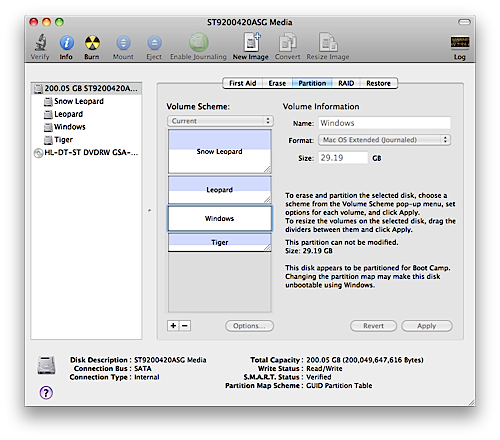Select the HL-DT-ST DVDRW drive in the sidebar
This screenshot has width=500, height=440.
[86, 152]
